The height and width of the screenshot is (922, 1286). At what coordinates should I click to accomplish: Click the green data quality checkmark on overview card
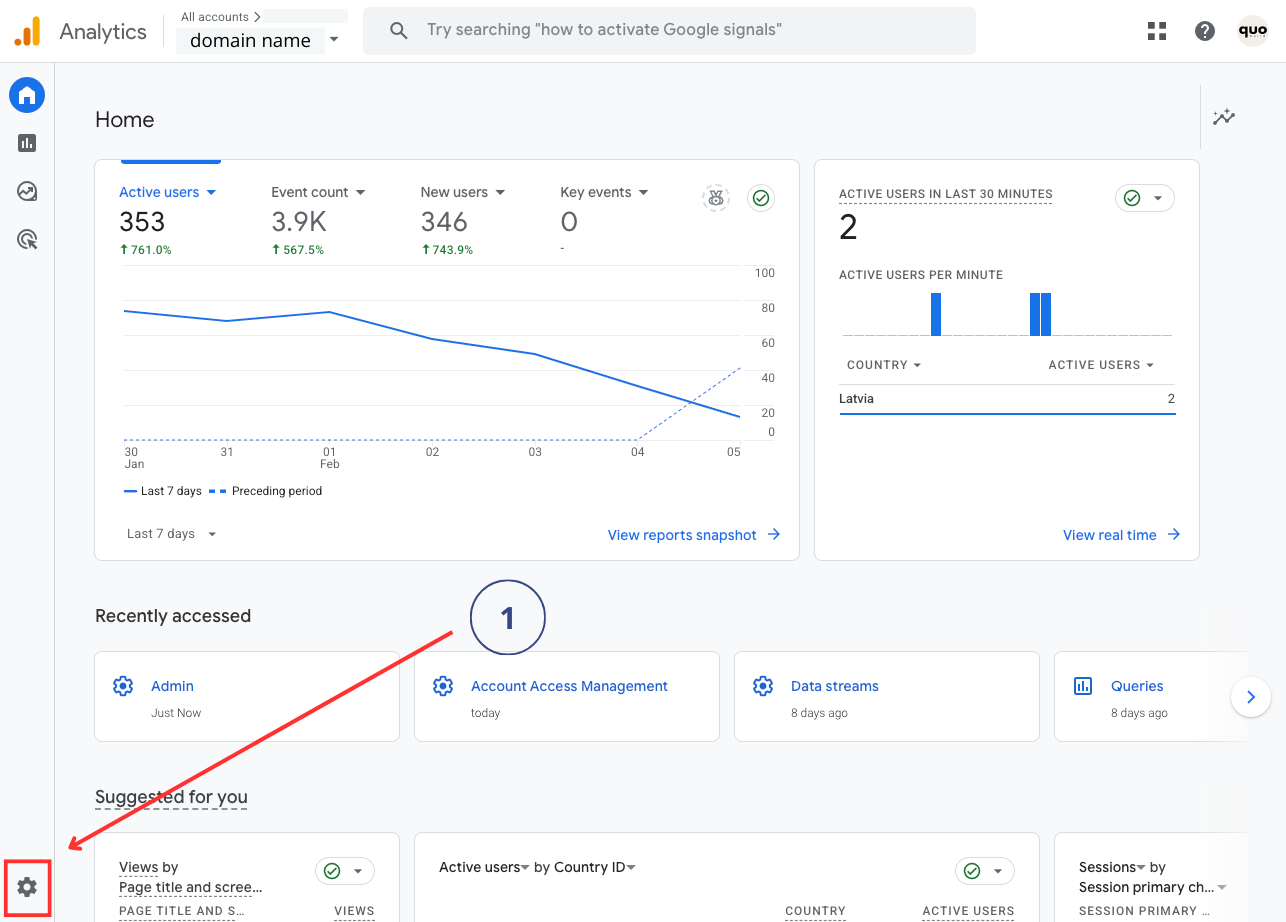(x=761, y=198)
